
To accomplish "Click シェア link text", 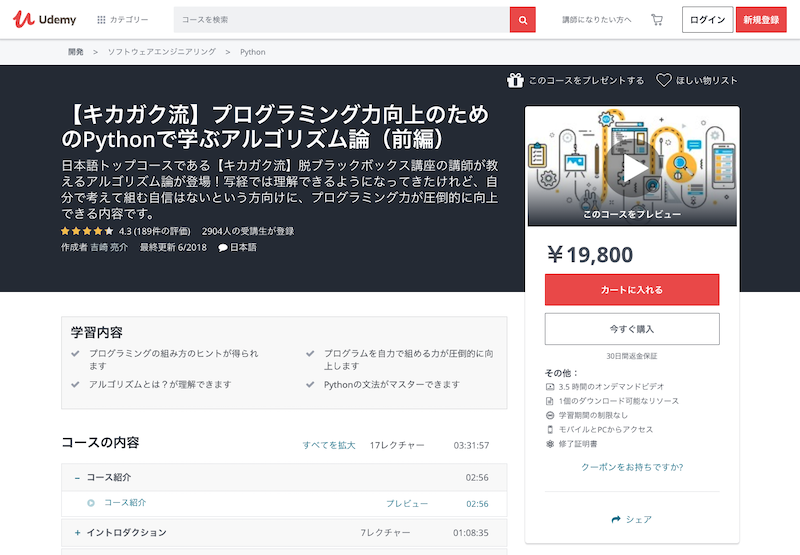I will (x=639, y=519).
